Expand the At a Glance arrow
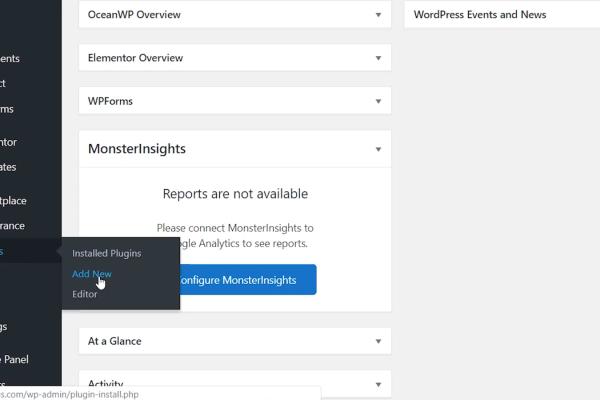 (x=378, y=341)
